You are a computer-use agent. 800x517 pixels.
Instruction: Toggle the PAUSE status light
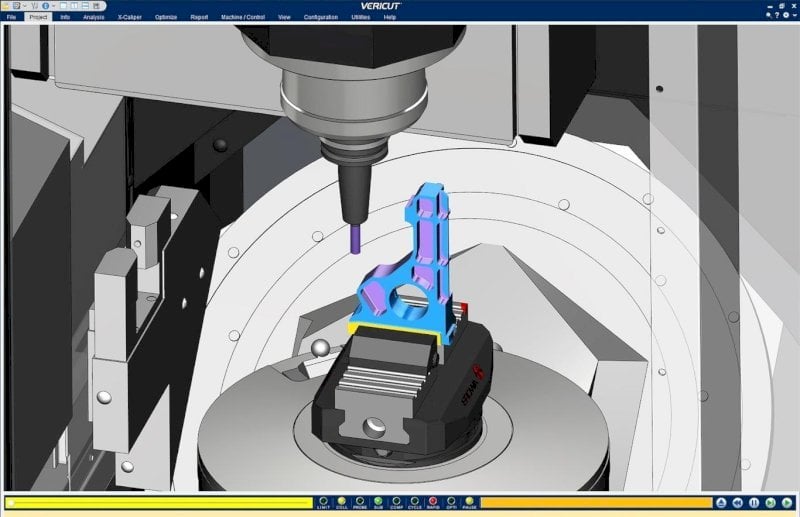[x=469, y=503]
